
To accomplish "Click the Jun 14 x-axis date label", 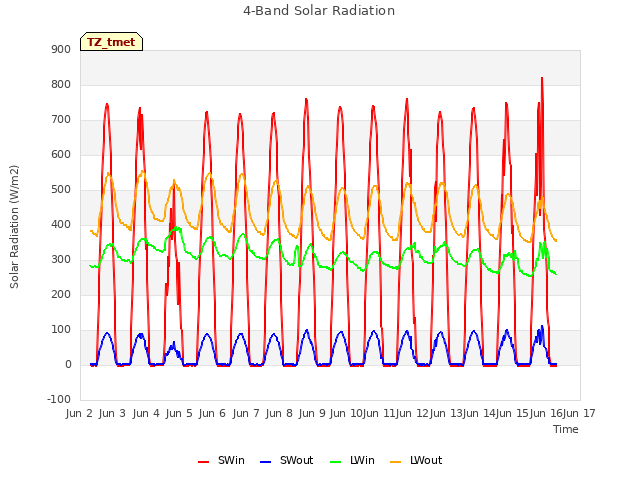I will 479,413.
